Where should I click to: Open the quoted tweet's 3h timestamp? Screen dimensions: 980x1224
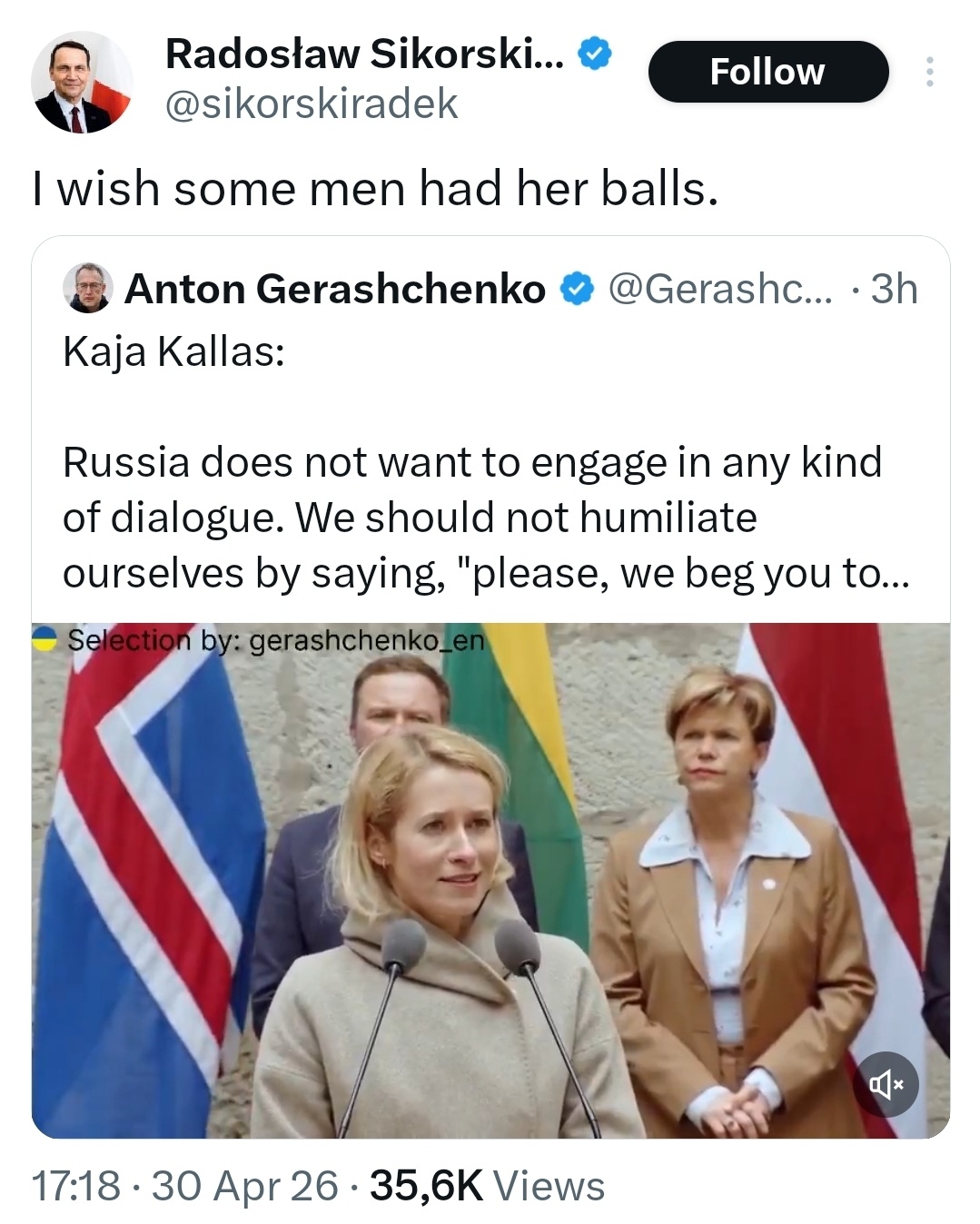[894, 290]
